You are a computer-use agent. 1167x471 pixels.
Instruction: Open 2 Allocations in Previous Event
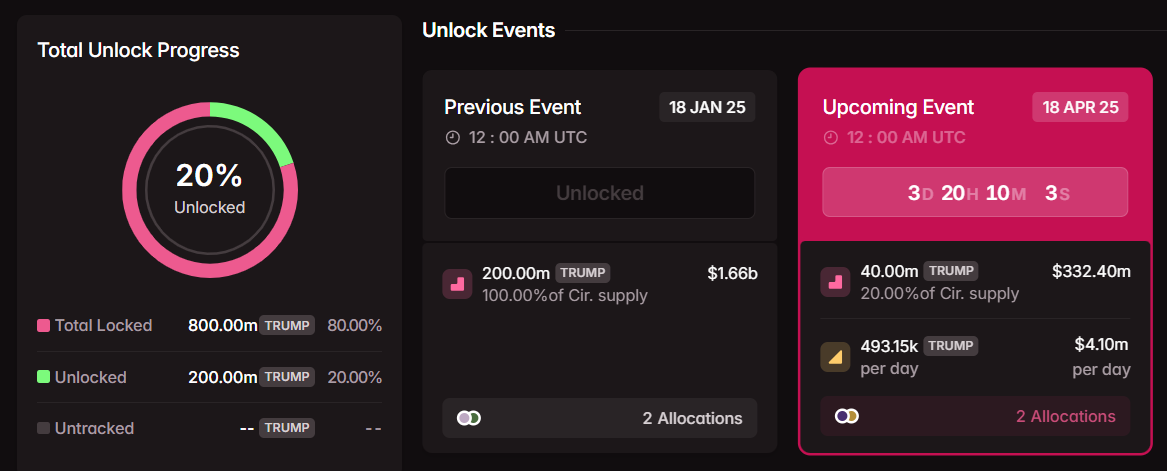click(x=692, y=418)
